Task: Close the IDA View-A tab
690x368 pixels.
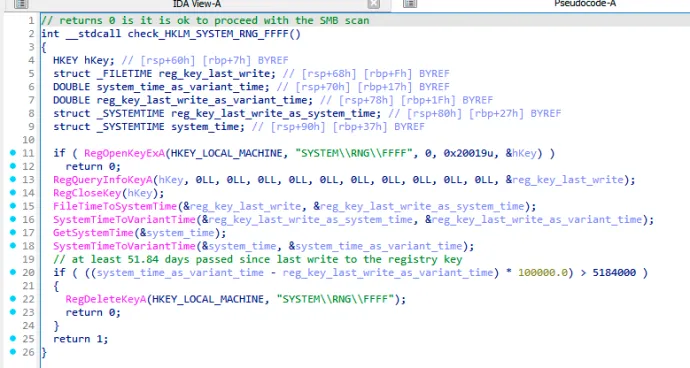Action: coord(374,4)
